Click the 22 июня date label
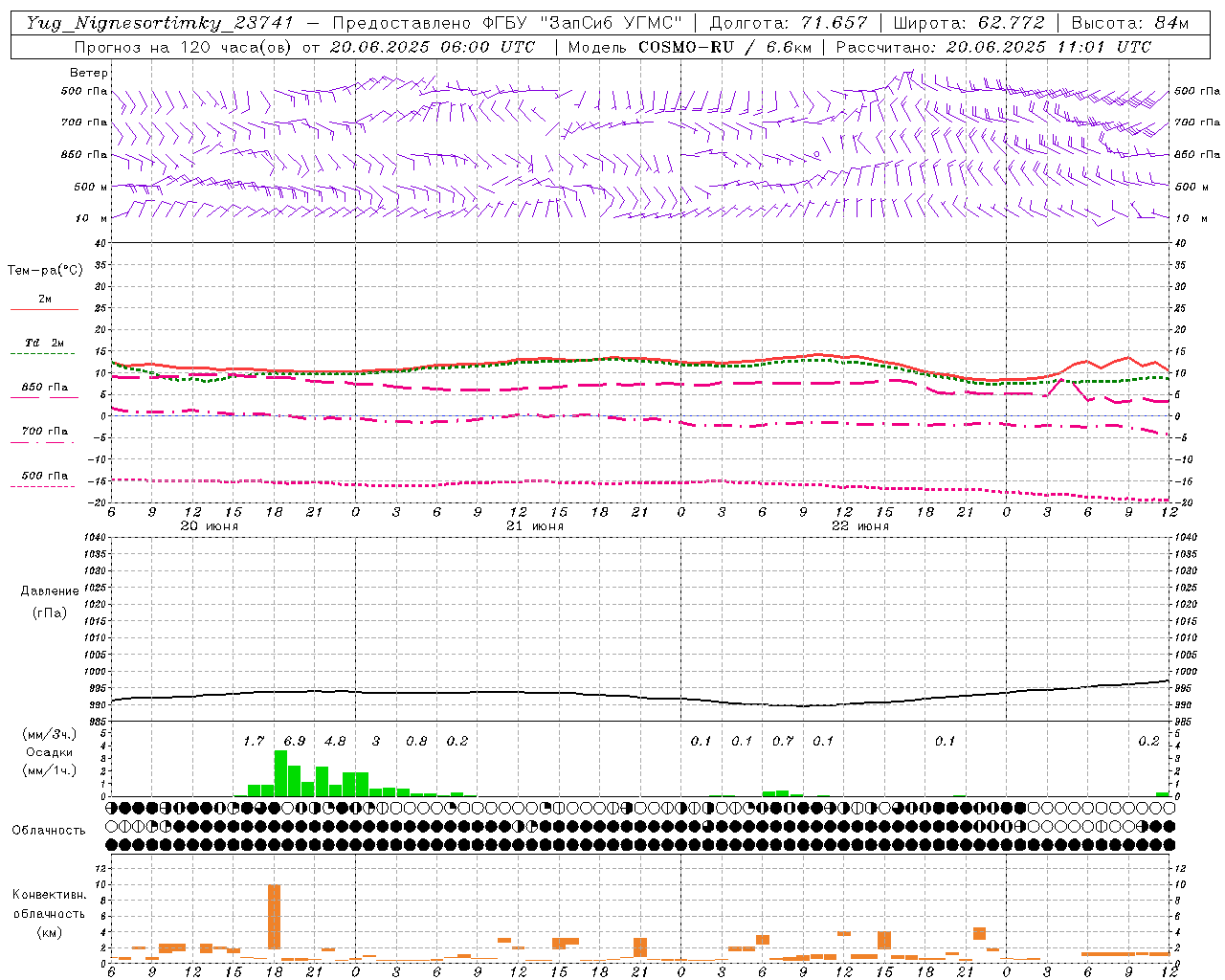Viewport: 1225px width, 980px height. (860, 526)
